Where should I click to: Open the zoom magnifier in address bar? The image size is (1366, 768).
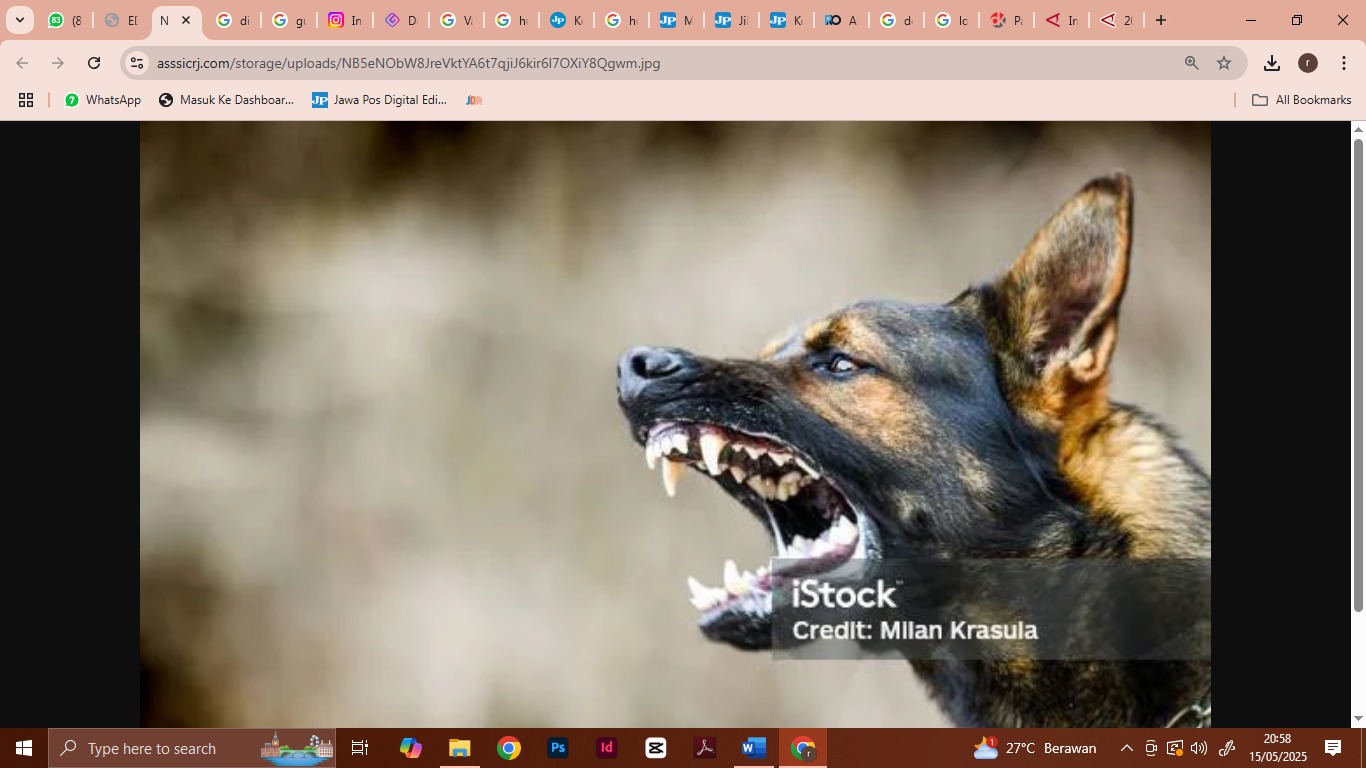point(1192,63)
